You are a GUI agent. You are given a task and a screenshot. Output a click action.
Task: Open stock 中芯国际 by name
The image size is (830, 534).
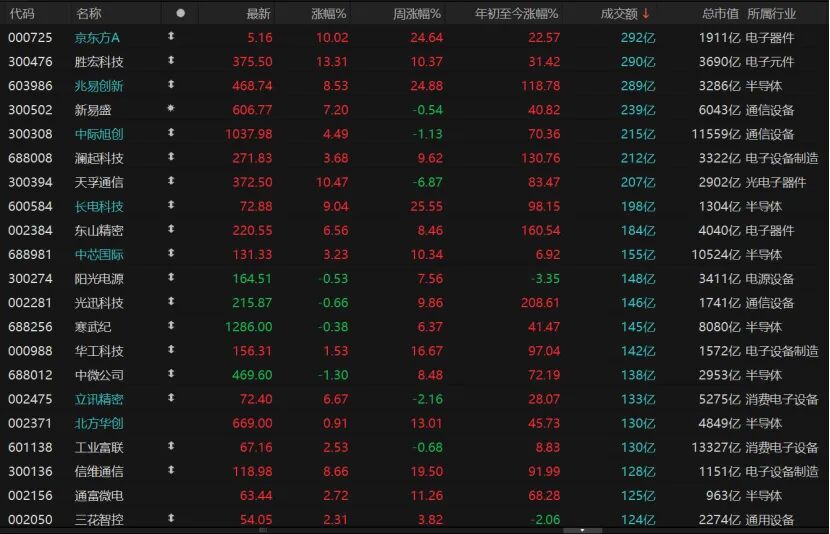(99, 255)
